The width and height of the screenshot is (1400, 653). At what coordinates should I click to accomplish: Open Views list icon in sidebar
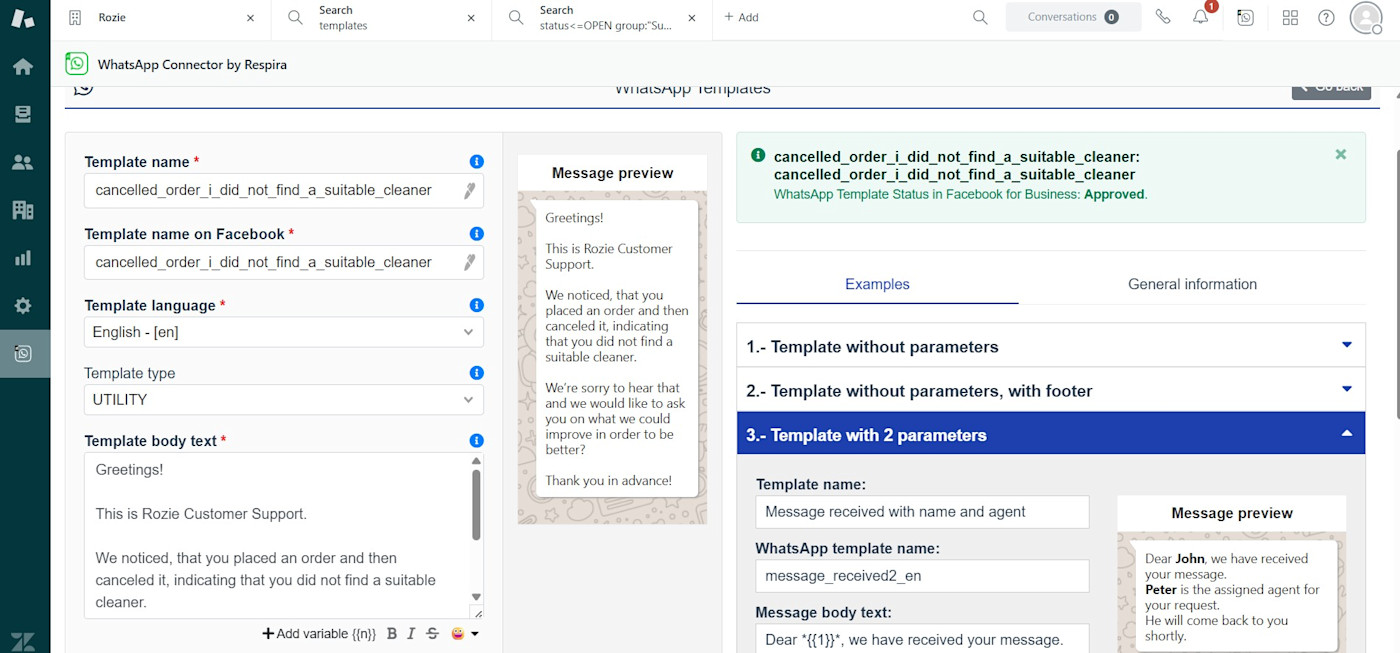[22, 115]
